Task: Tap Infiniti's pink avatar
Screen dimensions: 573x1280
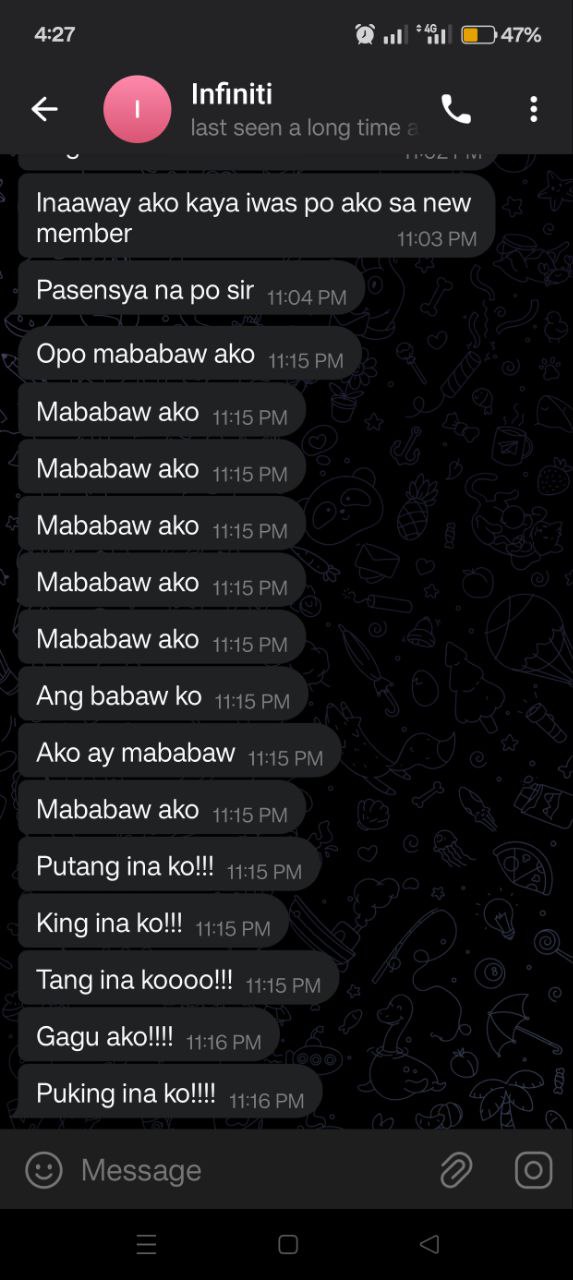Action: click(x=137, y=109)
